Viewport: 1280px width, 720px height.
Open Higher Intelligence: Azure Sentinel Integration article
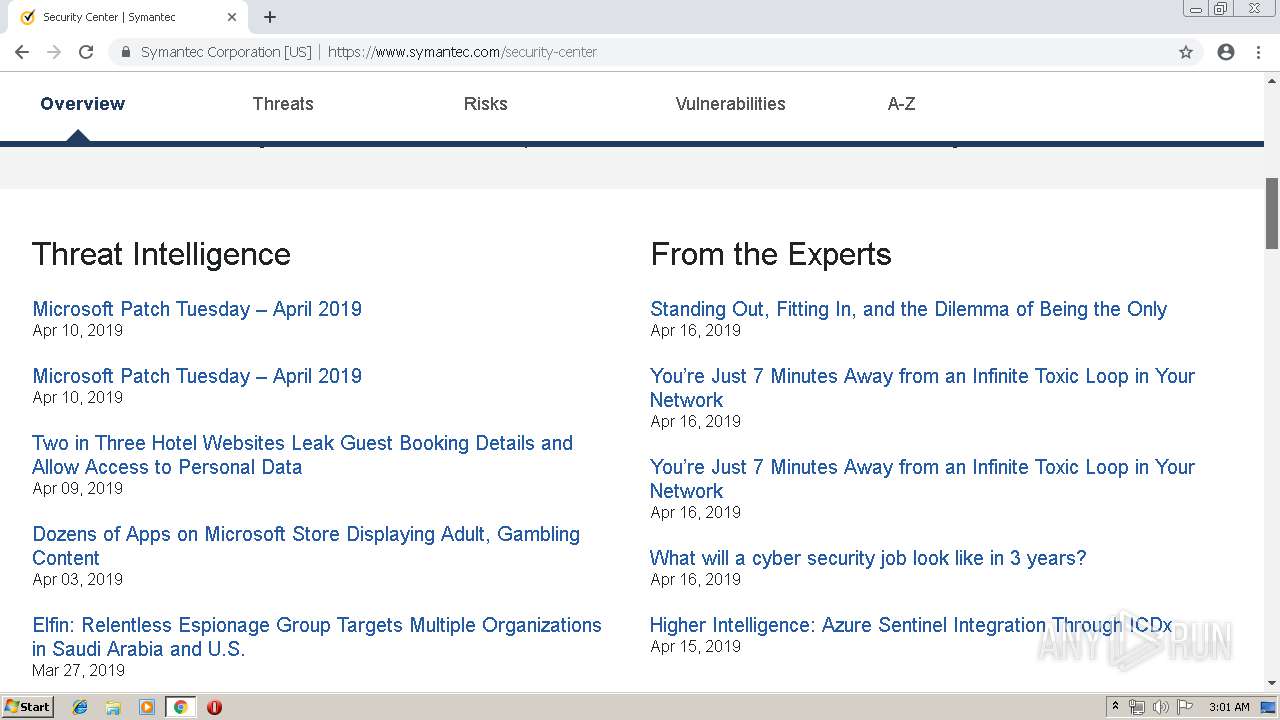tap(911, 625)
